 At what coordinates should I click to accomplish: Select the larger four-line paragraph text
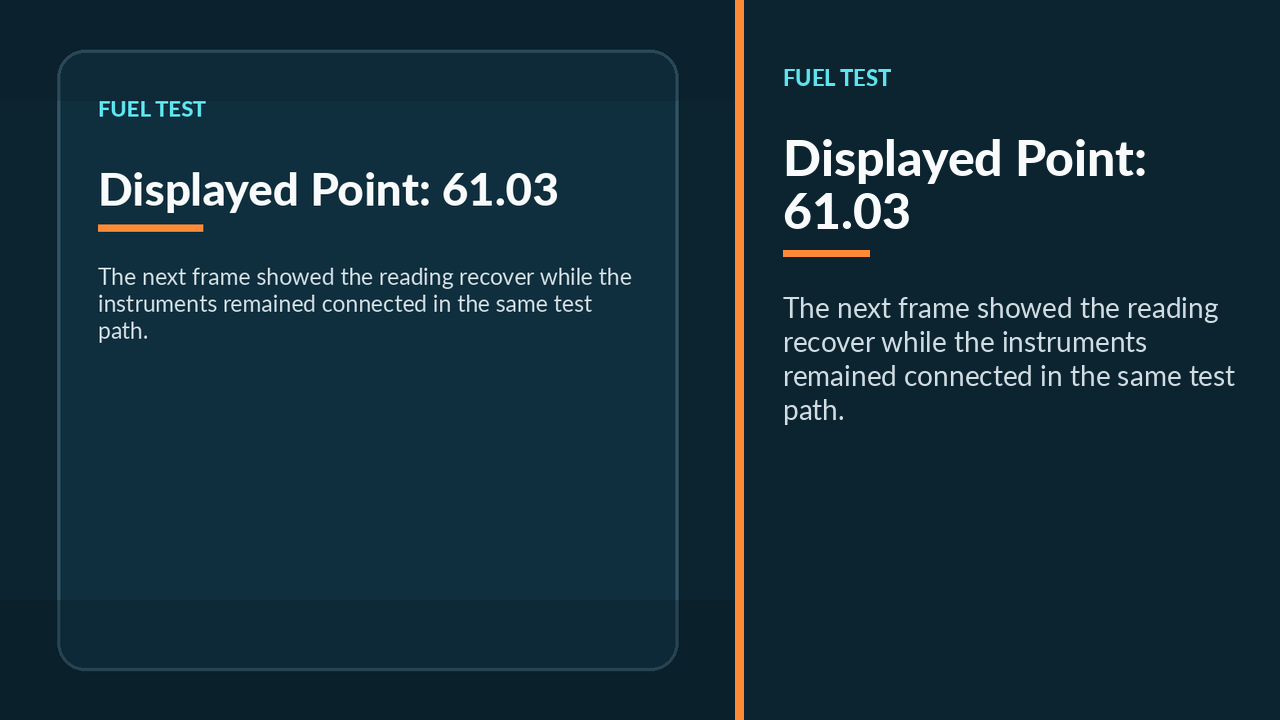click(x=1009, y=359)
